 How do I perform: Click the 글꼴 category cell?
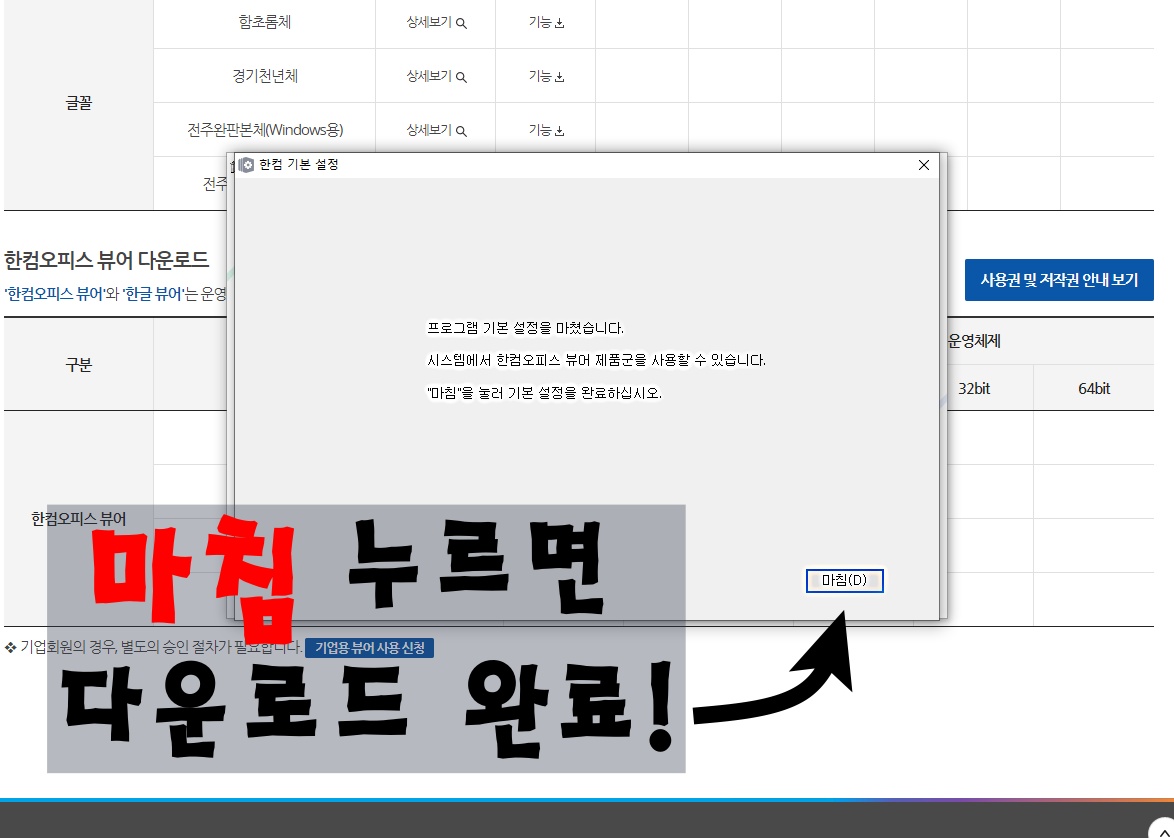pyautogui.click(x=79, y=103)
